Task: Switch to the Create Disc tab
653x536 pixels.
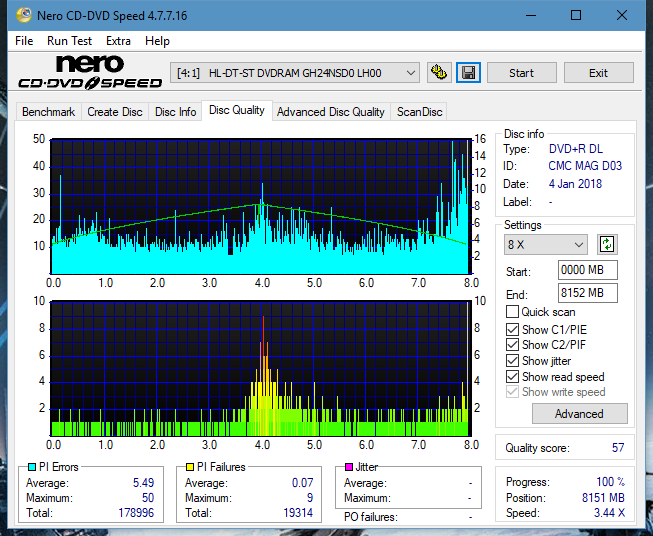Action: 115,112
